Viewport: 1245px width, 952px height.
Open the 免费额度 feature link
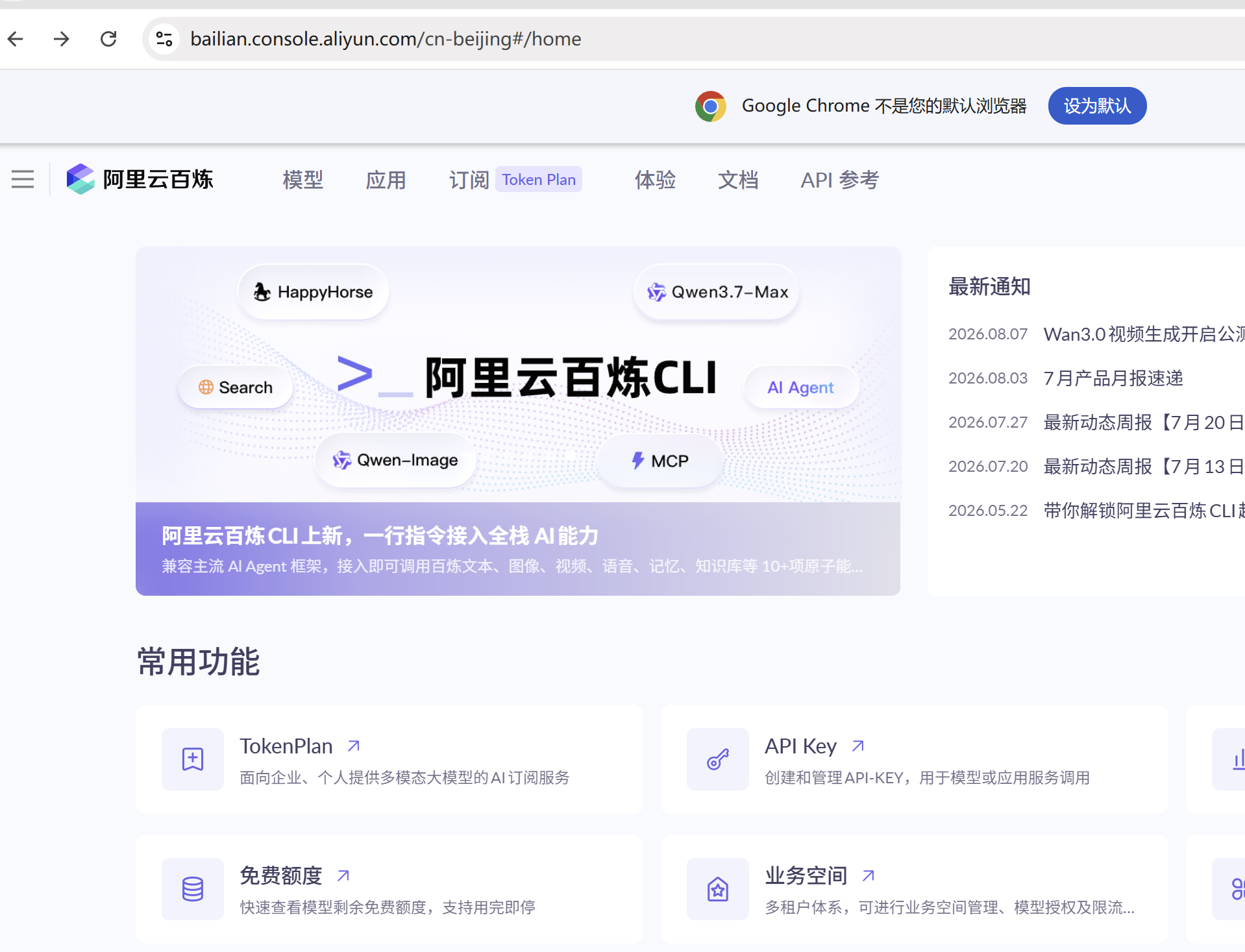click(x=281, y=876)
